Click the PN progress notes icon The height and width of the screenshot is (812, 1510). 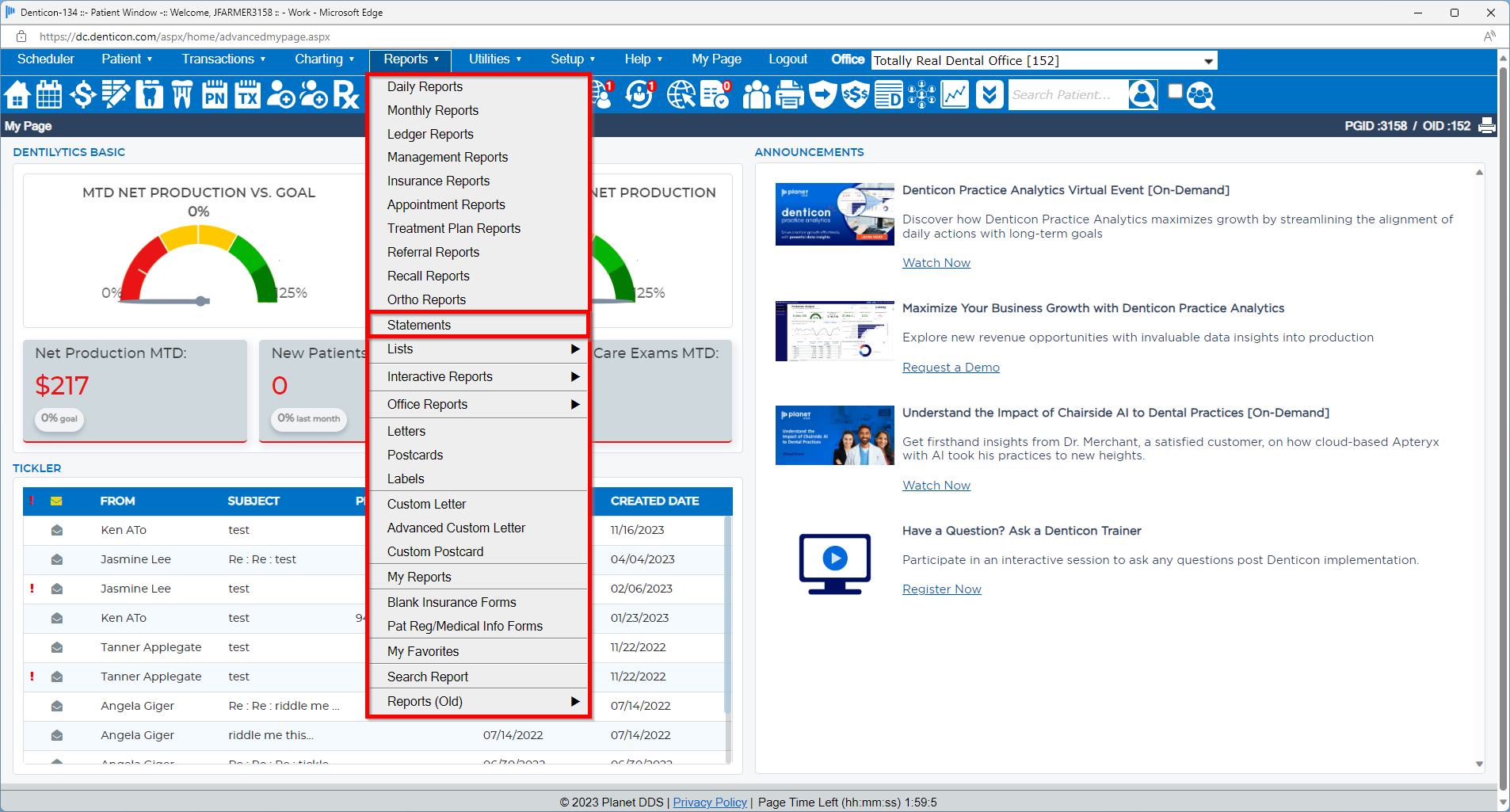214,94
